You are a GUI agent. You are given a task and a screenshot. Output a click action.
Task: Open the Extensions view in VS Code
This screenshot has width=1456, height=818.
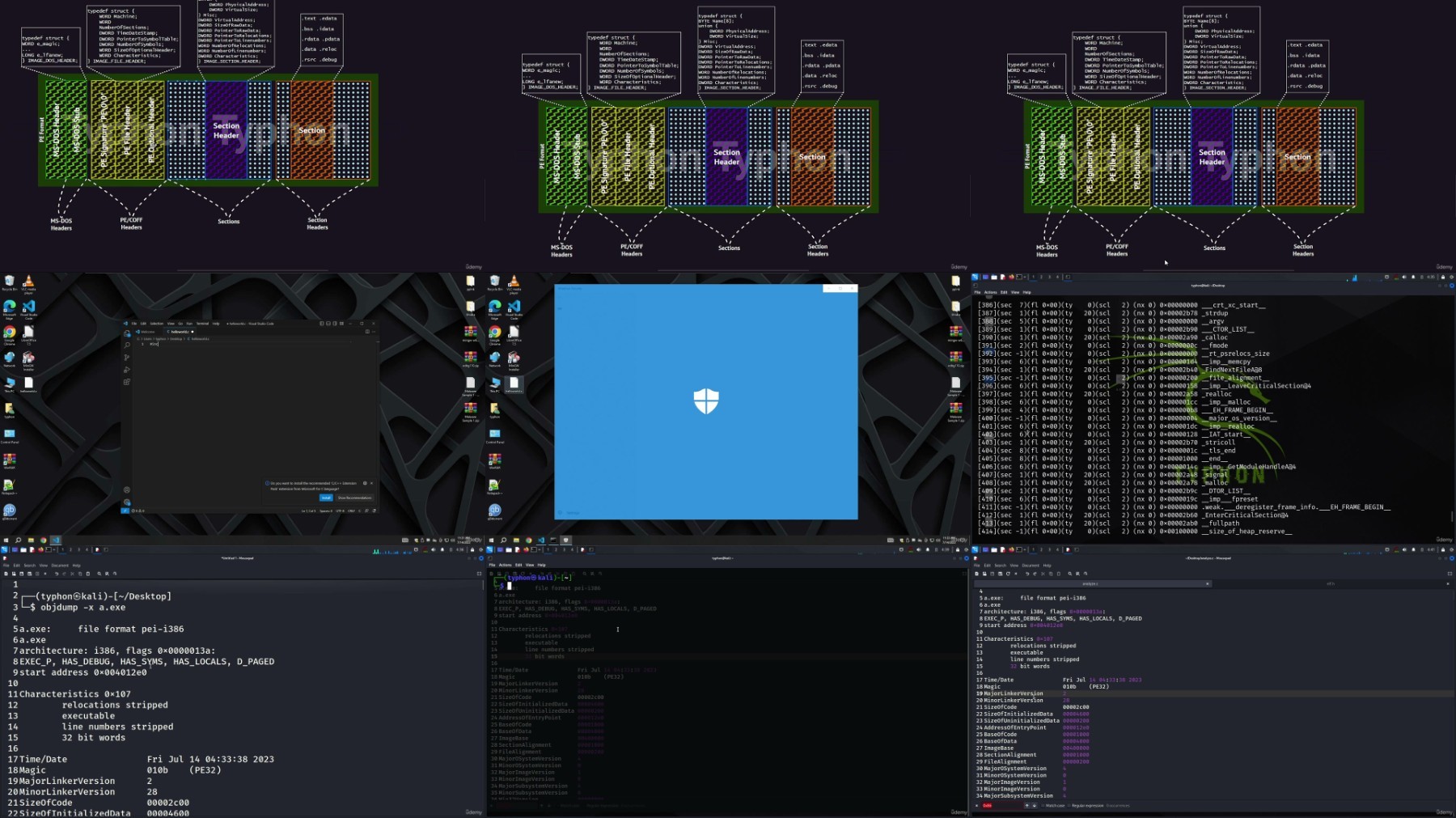click(x=126, y=382)
